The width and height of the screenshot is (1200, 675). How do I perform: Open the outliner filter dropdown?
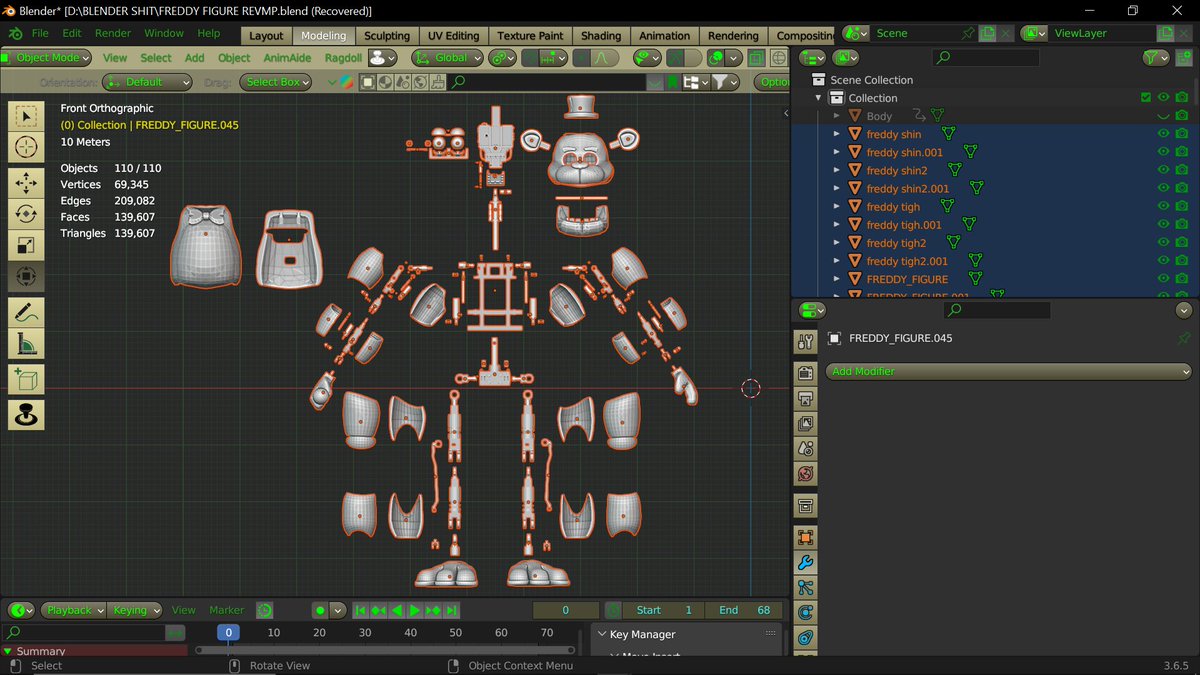click(1157, 58)
